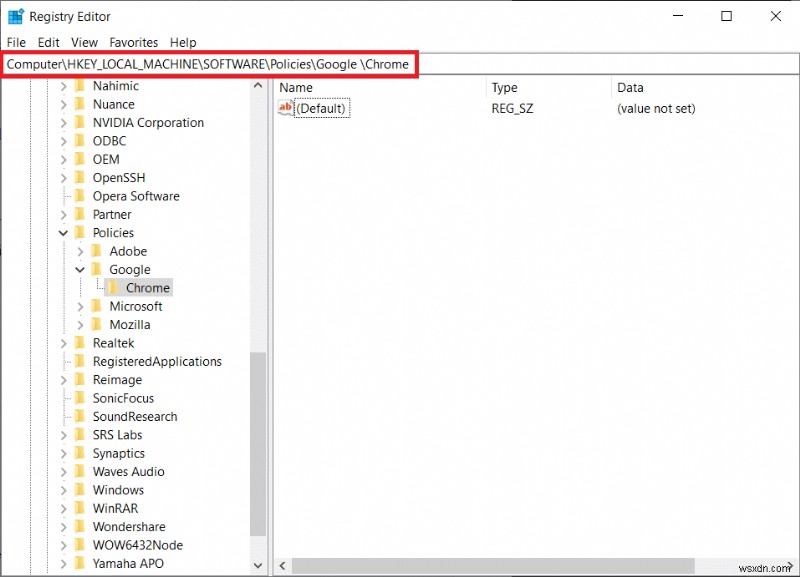The height and width of the screenshot is (577, 800).
Task: Click the OpenSSH folder icon
Action: click(x=82, y=177)
